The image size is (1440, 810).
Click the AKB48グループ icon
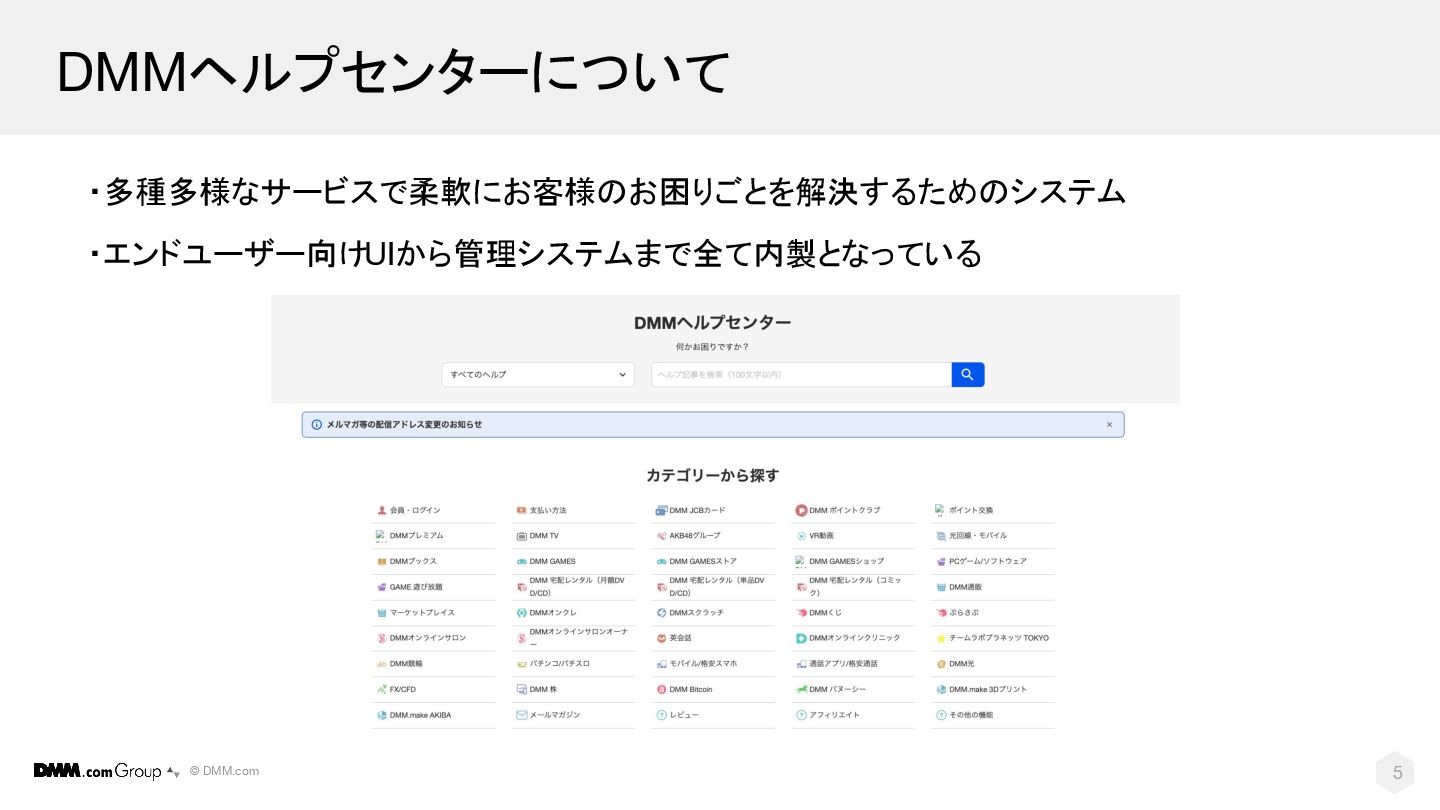661,536
